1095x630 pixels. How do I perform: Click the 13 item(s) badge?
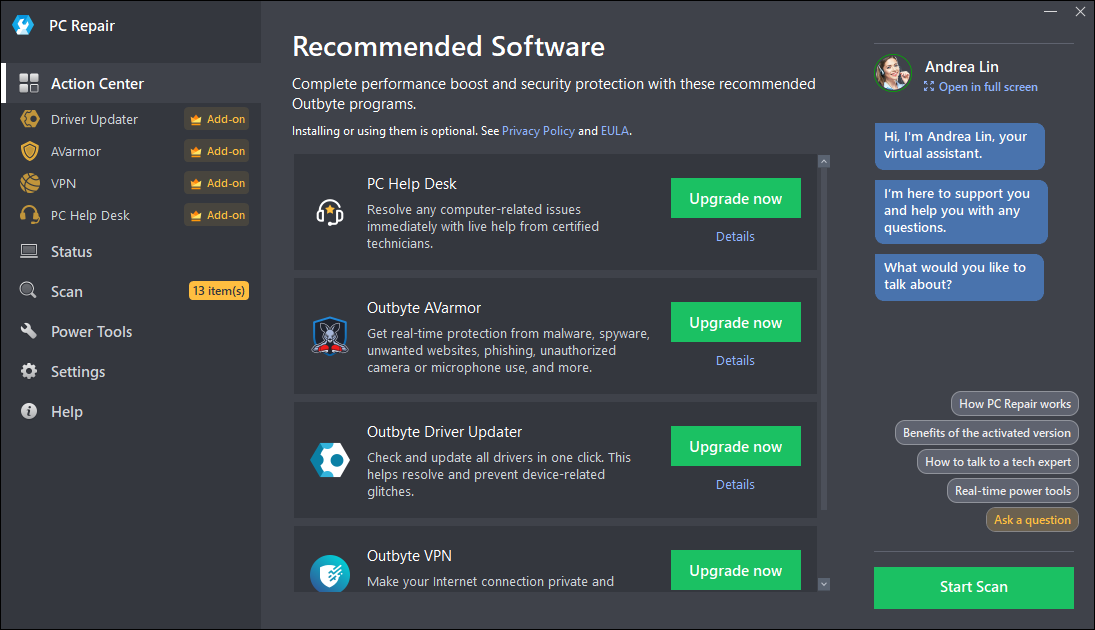[219, 291]
